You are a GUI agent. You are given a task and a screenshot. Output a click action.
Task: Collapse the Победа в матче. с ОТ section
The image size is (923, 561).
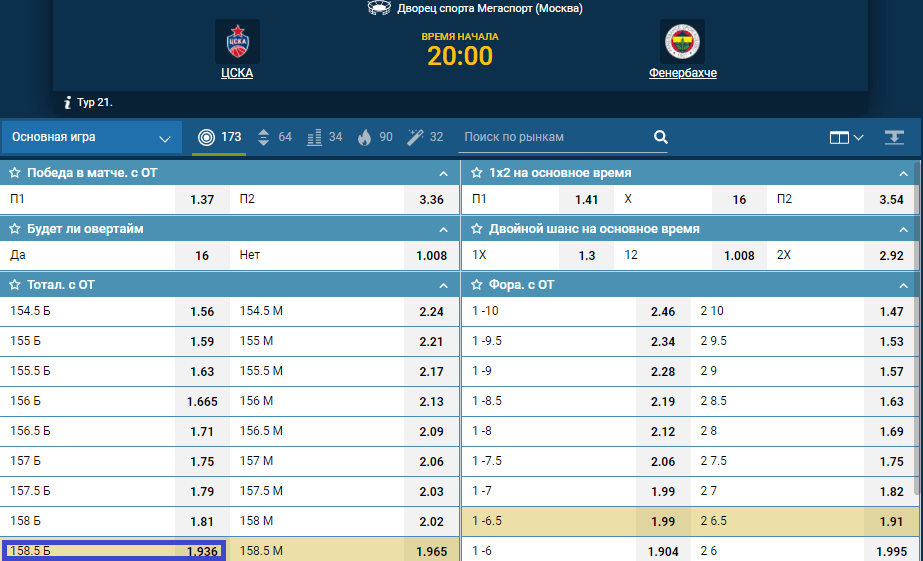443,174
